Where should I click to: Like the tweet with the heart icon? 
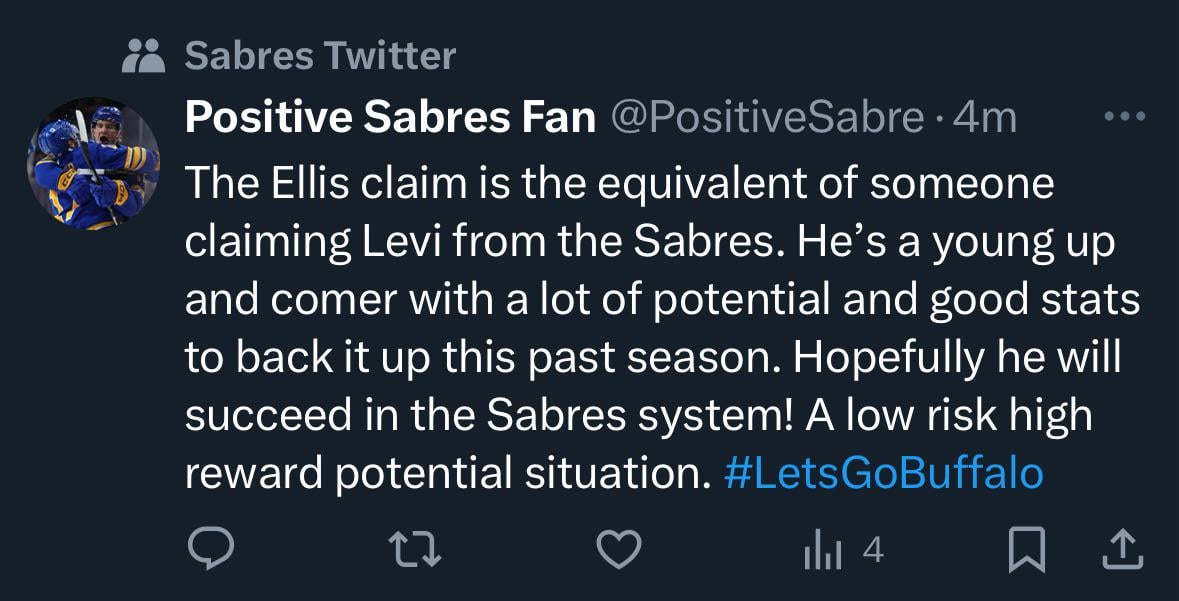[x=618, y=549]
